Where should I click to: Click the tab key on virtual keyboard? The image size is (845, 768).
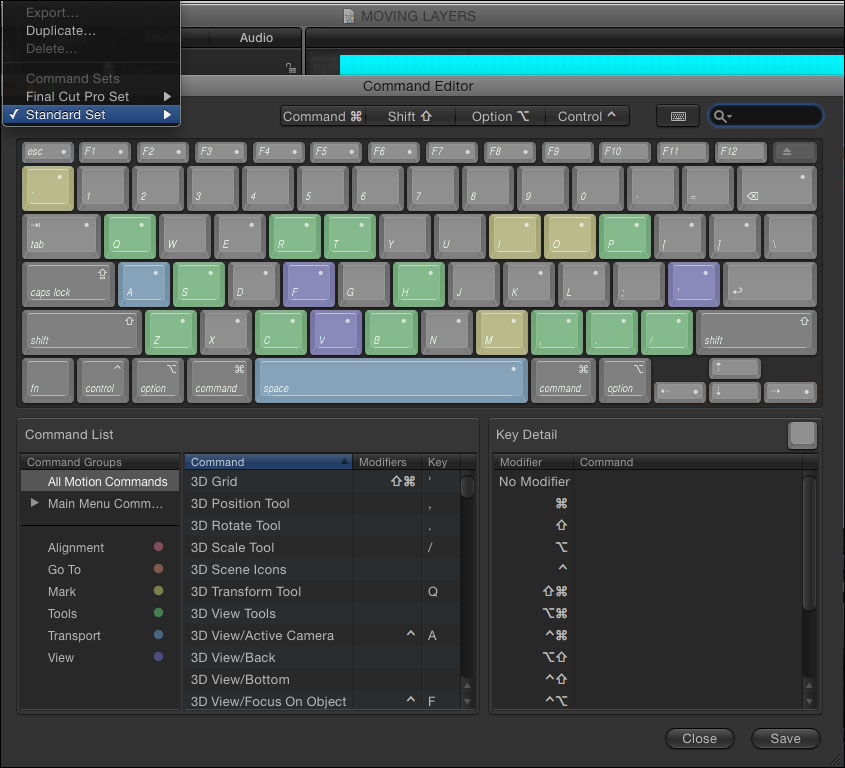click(62, 237)
